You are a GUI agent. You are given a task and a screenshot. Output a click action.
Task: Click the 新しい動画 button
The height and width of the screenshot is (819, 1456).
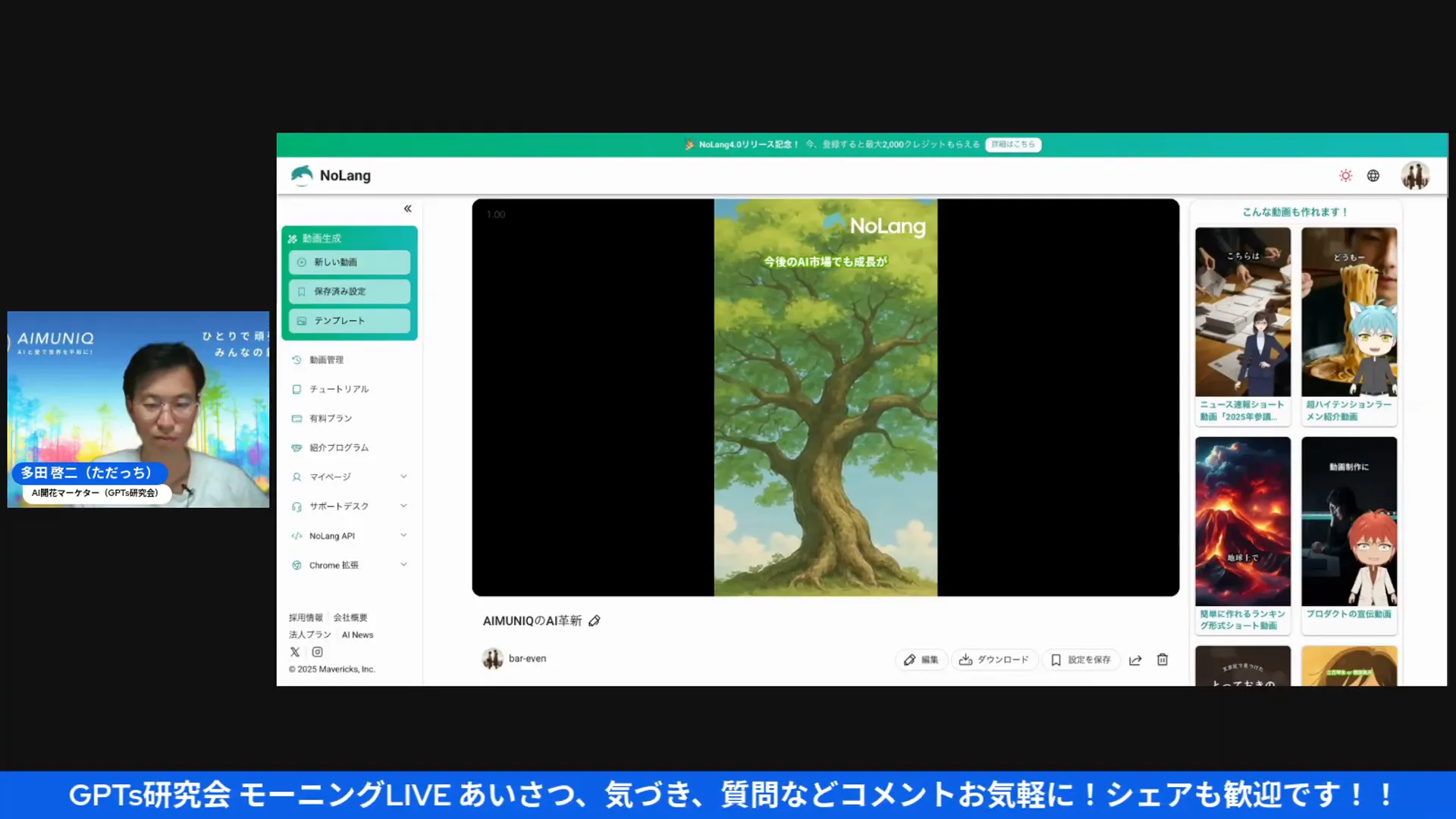[350, 262]
